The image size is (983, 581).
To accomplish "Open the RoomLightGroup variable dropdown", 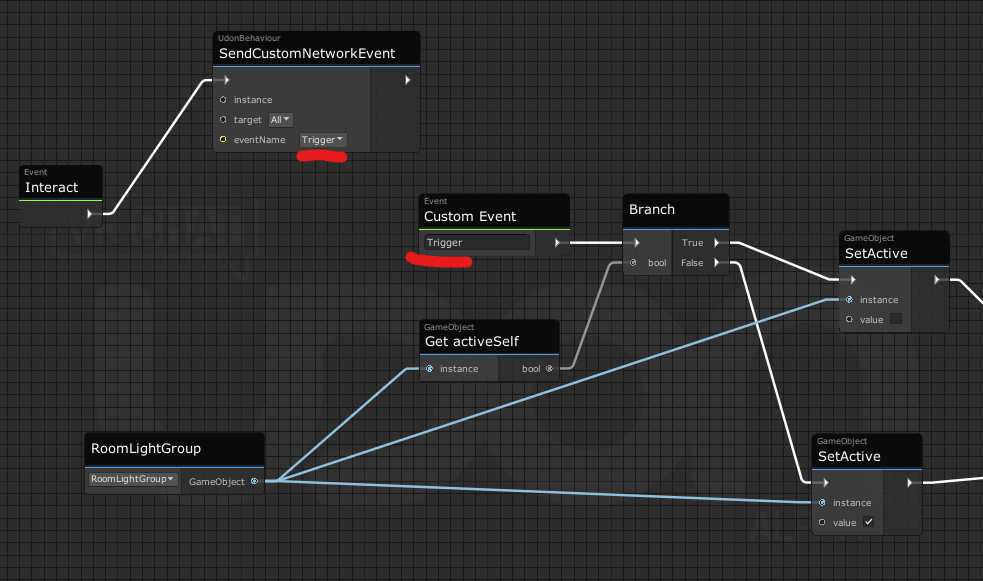I will click(x=133, y=479).
